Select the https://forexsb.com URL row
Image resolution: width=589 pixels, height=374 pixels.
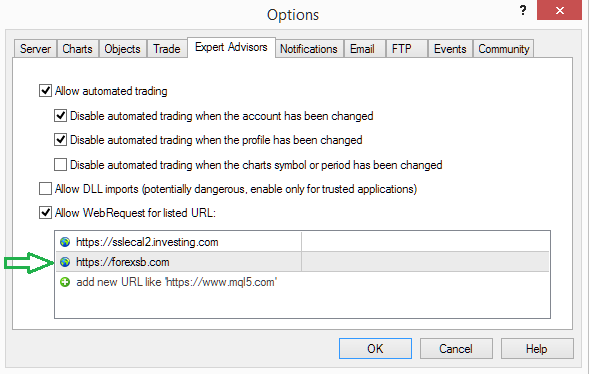pyautogui.click(x=302, y=262)
